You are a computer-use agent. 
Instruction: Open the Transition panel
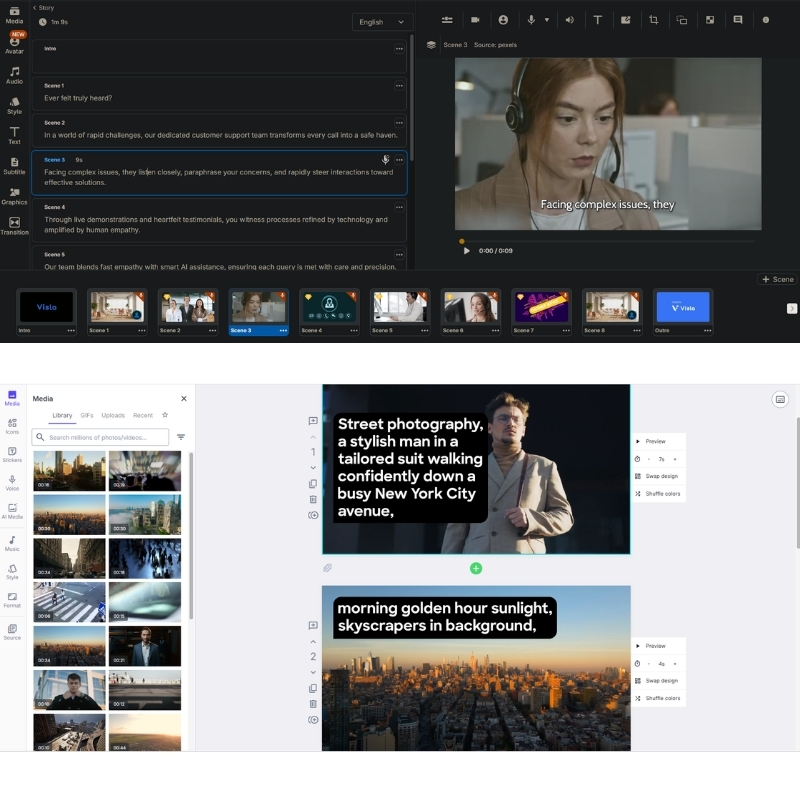13,224
